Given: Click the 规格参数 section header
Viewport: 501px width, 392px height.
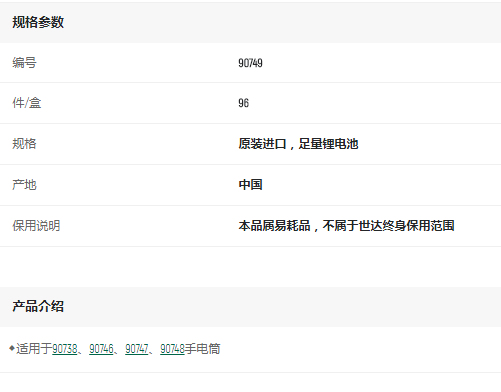Looking at the screenshot, I should pyautogui.click(x=38, y=22).
